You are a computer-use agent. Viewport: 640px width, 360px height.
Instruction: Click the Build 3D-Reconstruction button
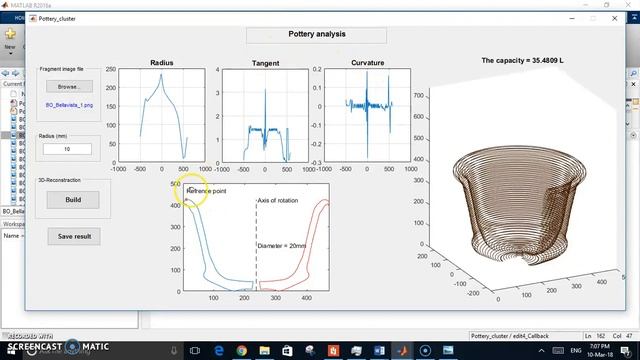(73, 200)
